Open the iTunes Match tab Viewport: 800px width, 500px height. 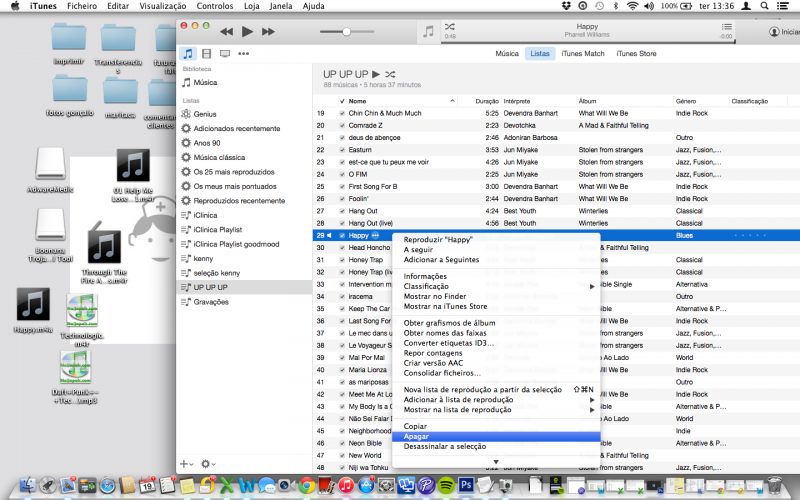click(583, 54)
